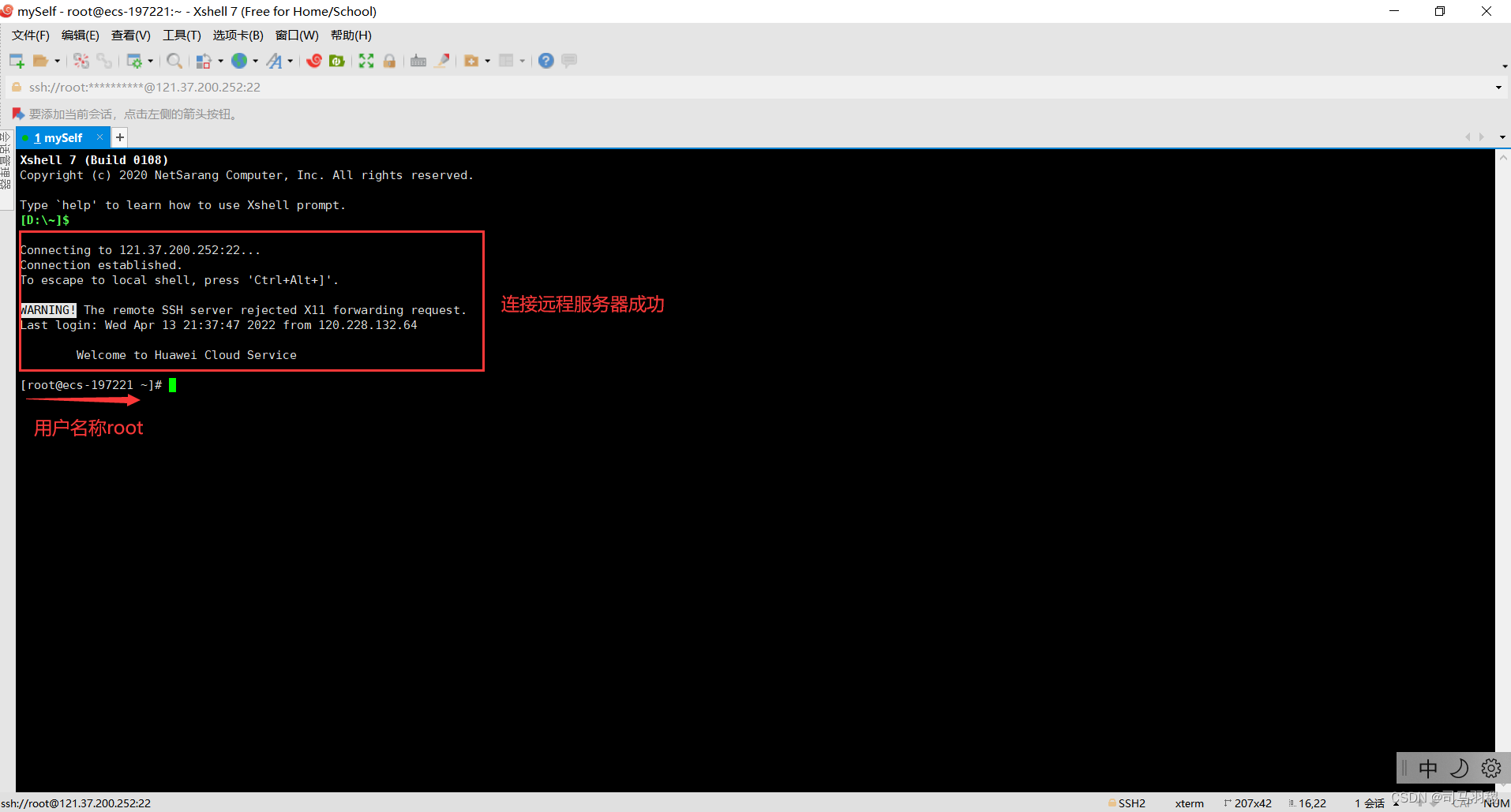Image resolution: width=1511 pixels, height=812 pixels.
Task: Click the SSH2 status bar entry
Action: click(x=1127, y=803)
